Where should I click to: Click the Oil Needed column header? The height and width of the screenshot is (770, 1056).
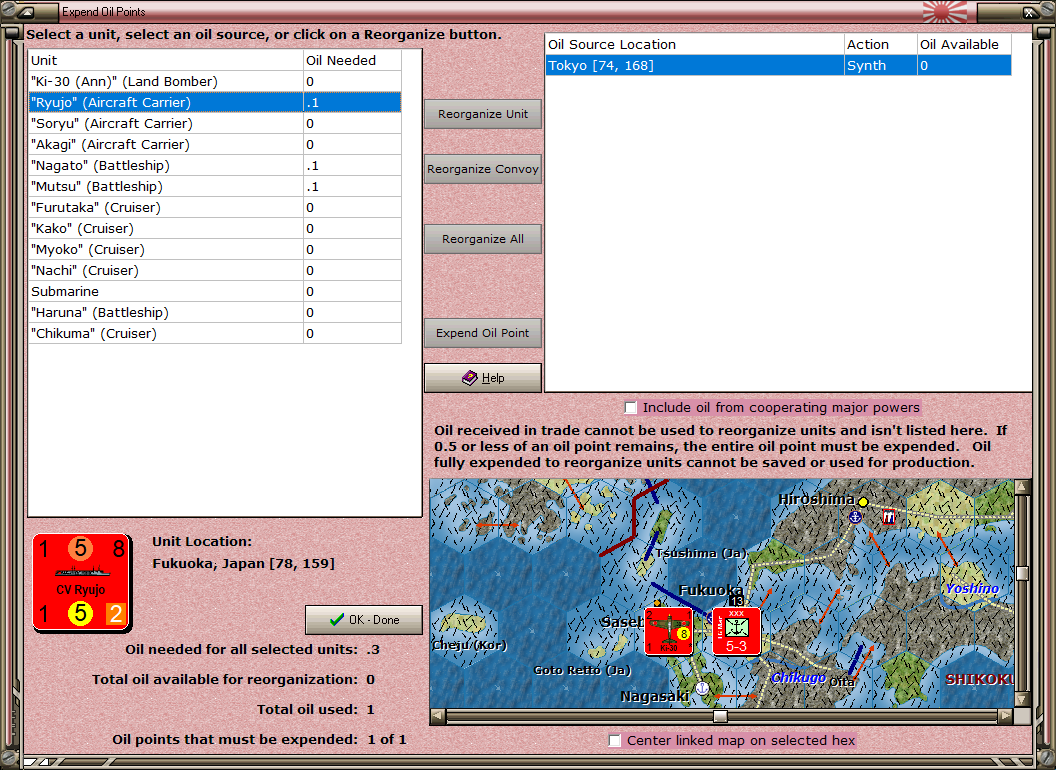pyautogui.click(x=352, y=60)
